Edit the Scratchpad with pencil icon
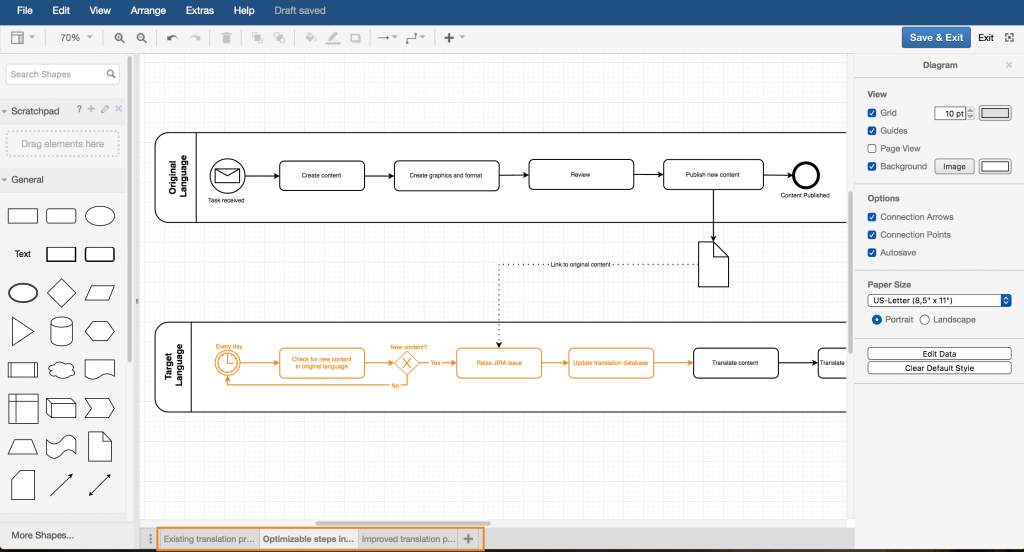Screen dimensions: 1024x552 click(x=104, y=109)
